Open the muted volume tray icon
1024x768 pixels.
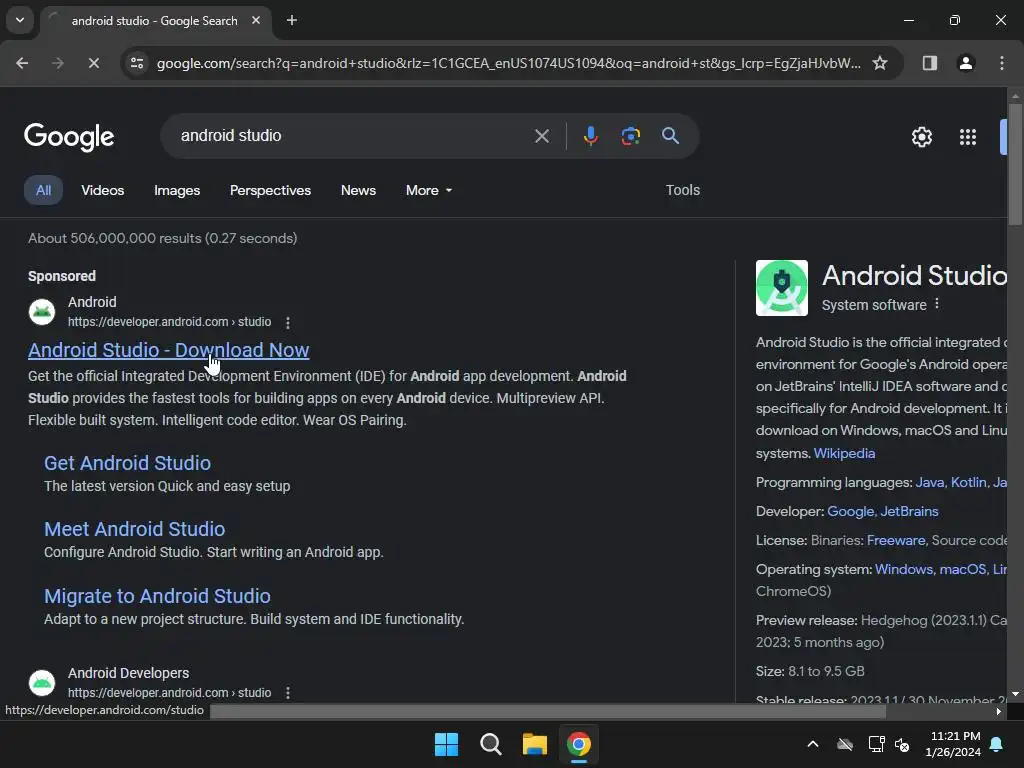(903, 744)
